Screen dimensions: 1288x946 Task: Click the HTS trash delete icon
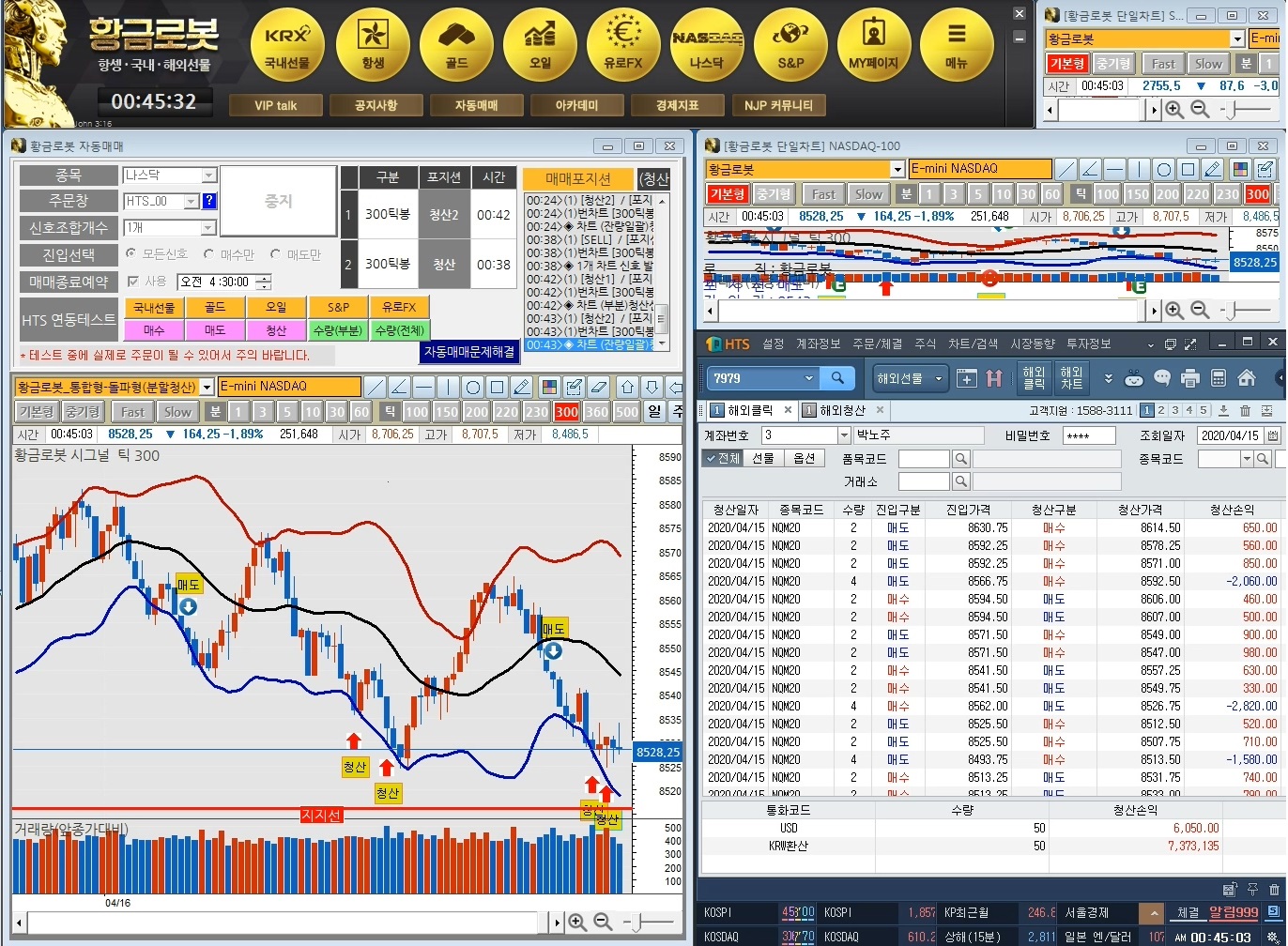click(x=1245, y=410)
